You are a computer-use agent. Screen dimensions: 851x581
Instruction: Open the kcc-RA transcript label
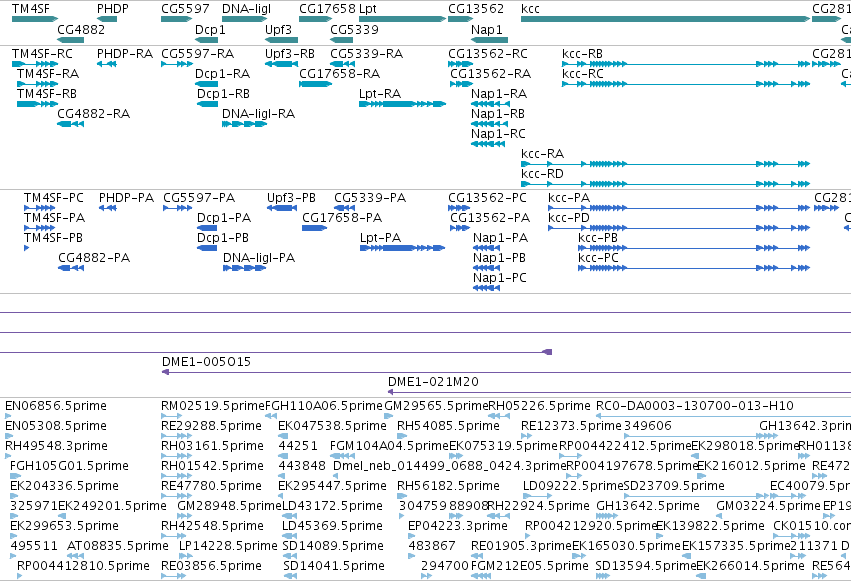[x=542, y=154]
